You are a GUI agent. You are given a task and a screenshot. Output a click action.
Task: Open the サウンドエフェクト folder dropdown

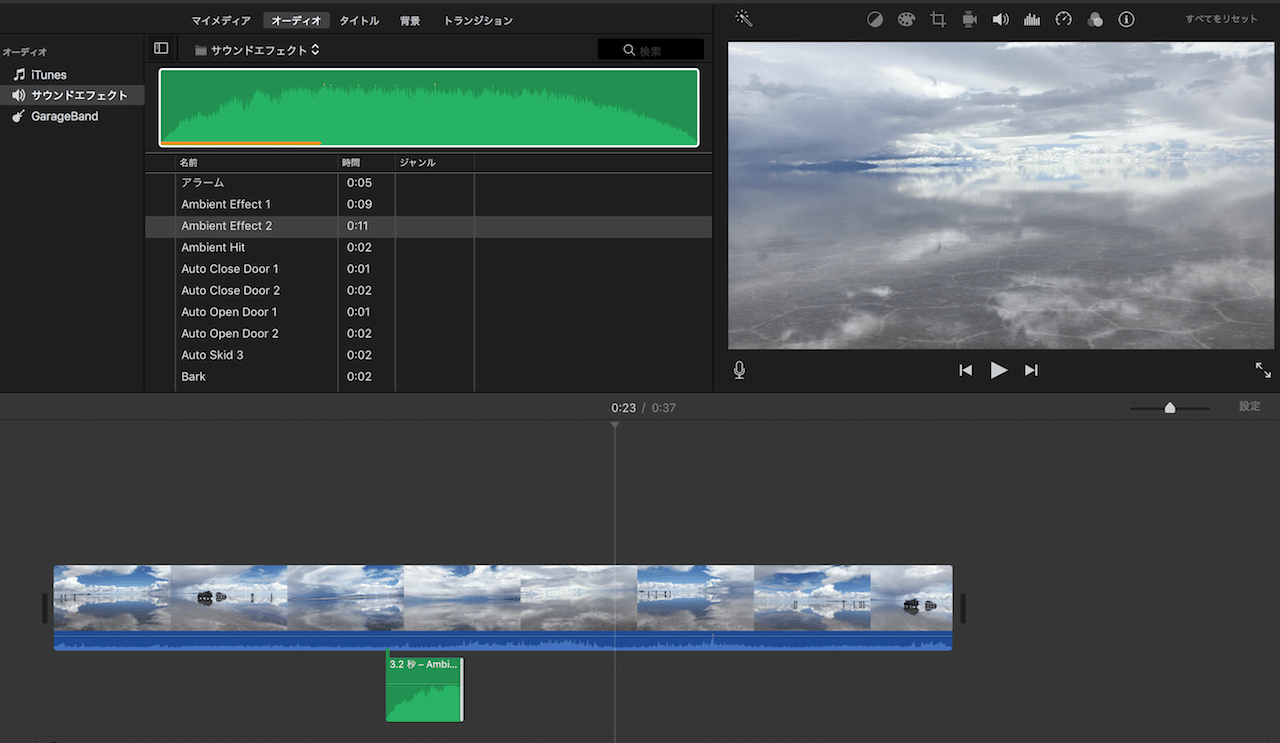[258, 50]
